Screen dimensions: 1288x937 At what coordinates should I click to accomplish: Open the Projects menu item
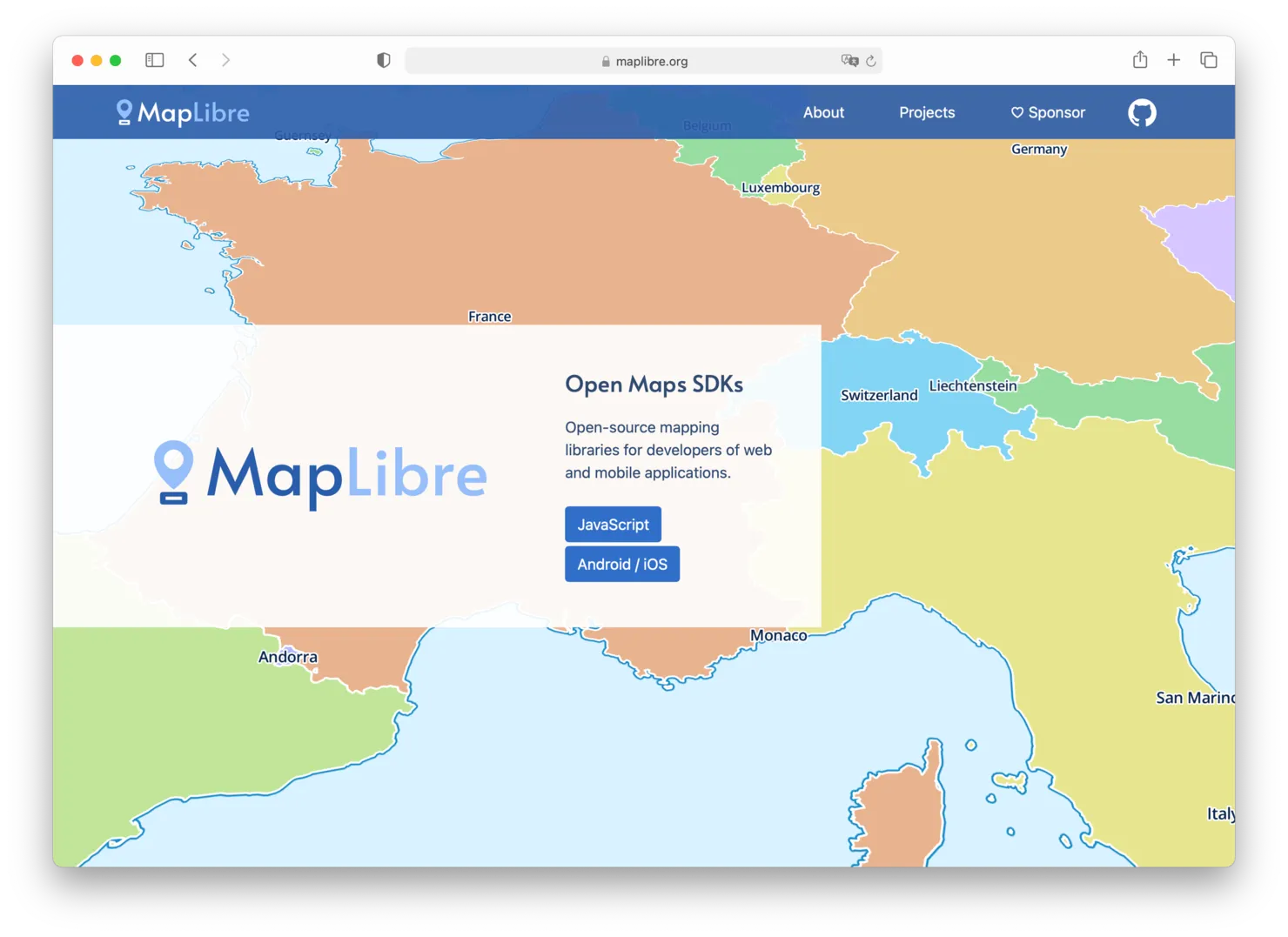pyautogui.click(x=927, y=111)
